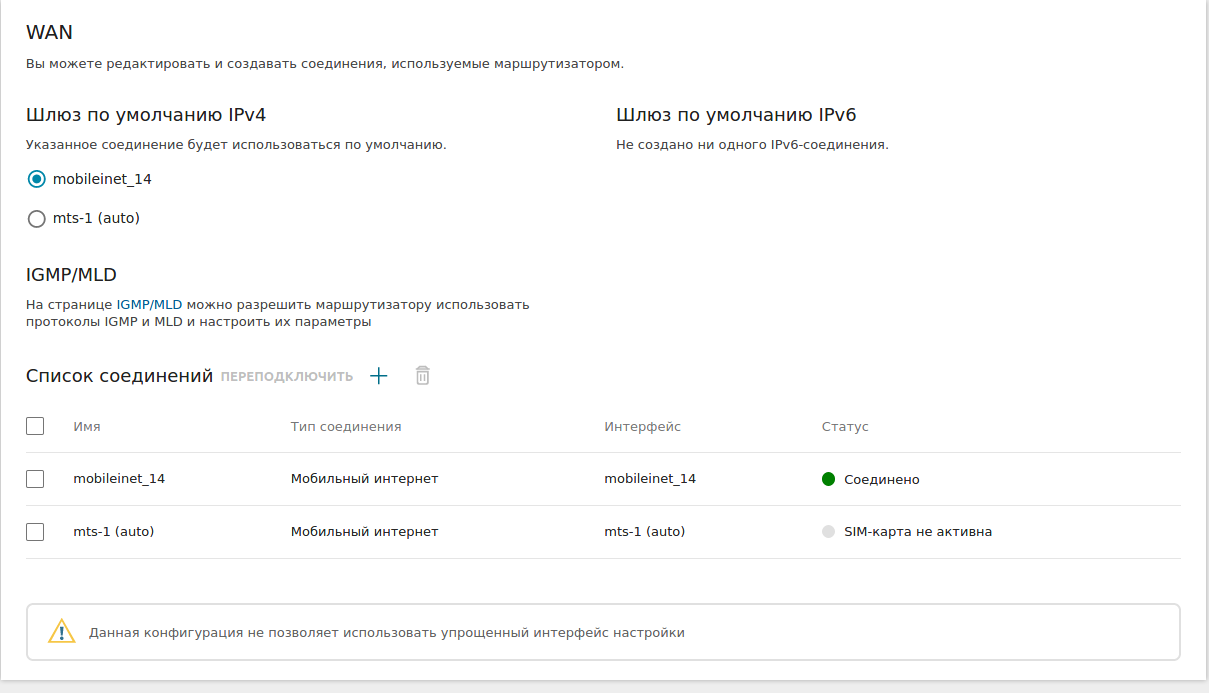Click the gray SIM inactive status dot
The width and height of the screenshot is (1209, 693).
pos(828,532)
